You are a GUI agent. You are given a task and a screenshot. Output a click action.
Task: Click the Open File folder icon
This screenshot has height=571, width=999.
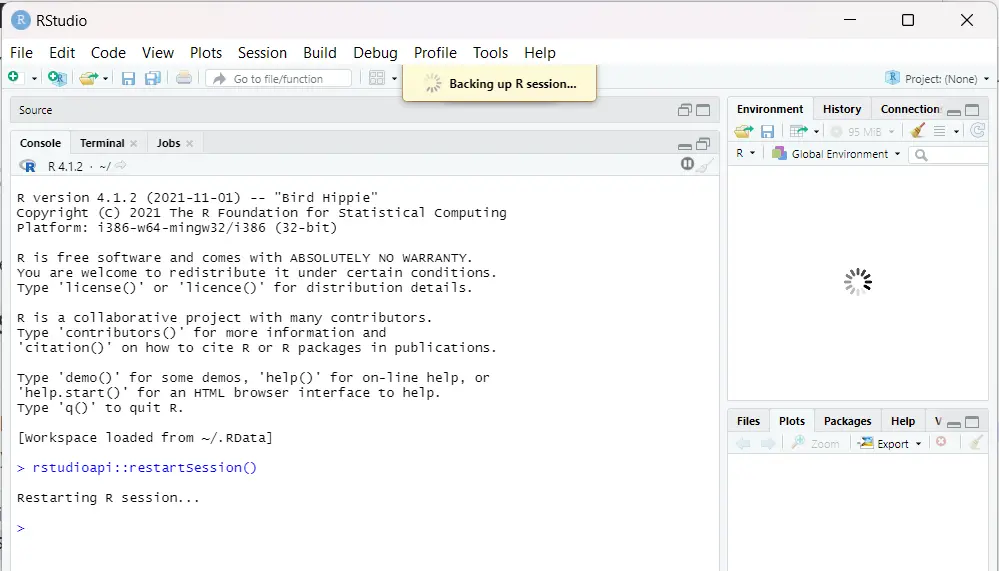tap(89, 78)
